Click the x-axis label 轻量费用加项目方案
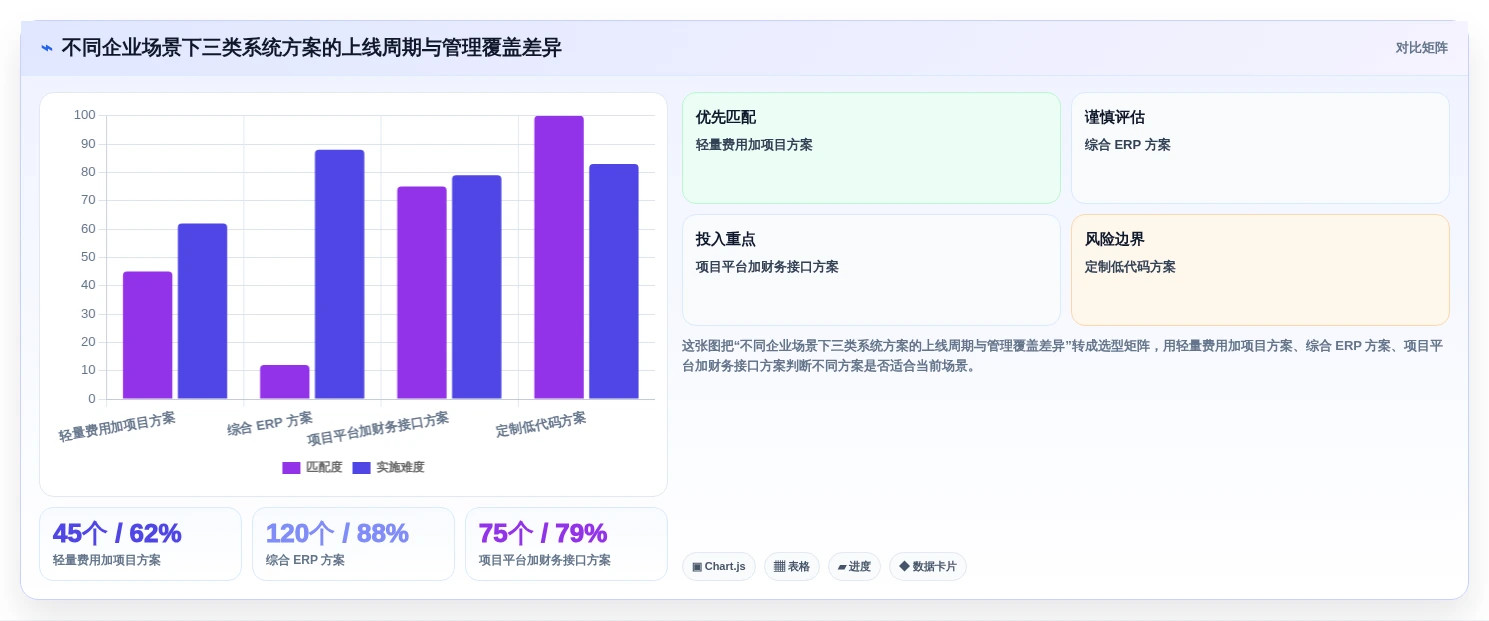1489x621 pixels. point(117,427)
